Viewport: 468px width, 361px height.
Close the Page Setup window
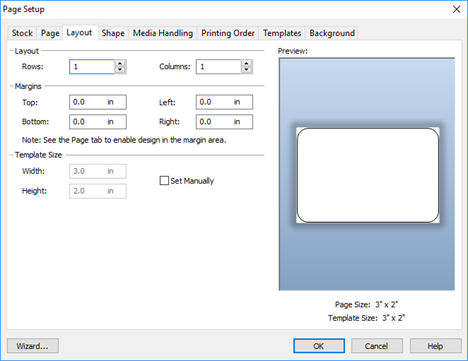pyautogui.click(x=456, y=9)
